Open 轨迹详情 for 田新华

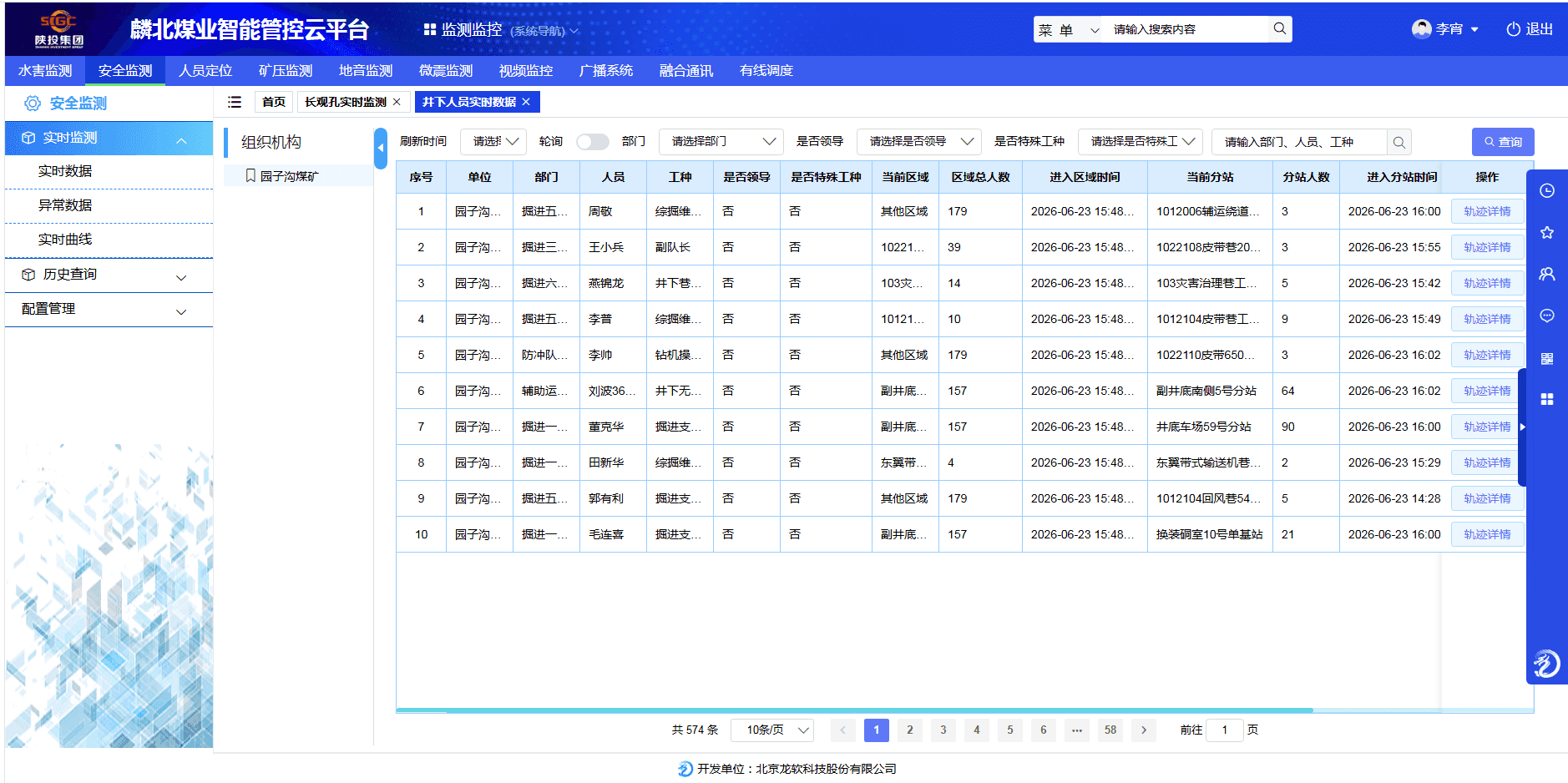pos(1487,462)
